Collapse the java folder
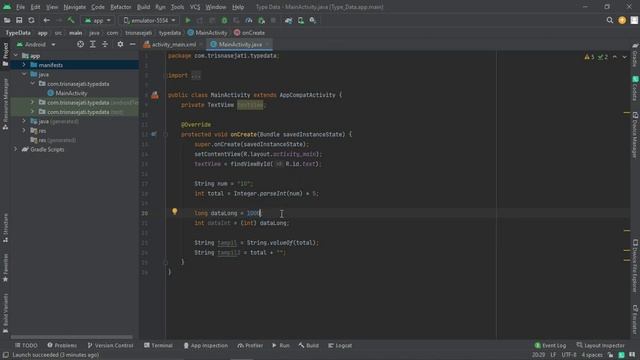The height and width of the screenshot is (360, 640). click(x=24, y=74)
